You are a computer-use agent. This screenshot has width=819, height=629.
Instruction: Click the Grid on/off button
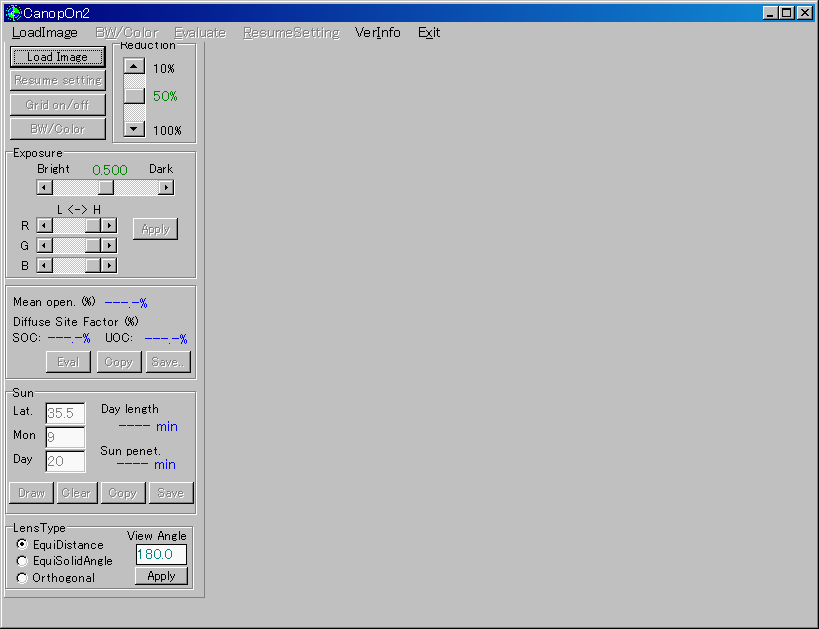pyautogui.click(x=57, y=105)
